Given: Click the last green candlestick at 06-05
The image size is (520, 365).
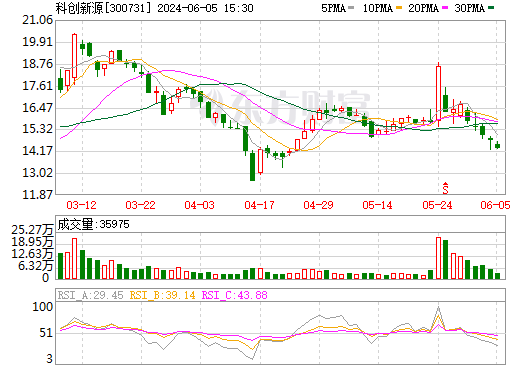Looking at the screenshot, I should (x=498, y=146).
